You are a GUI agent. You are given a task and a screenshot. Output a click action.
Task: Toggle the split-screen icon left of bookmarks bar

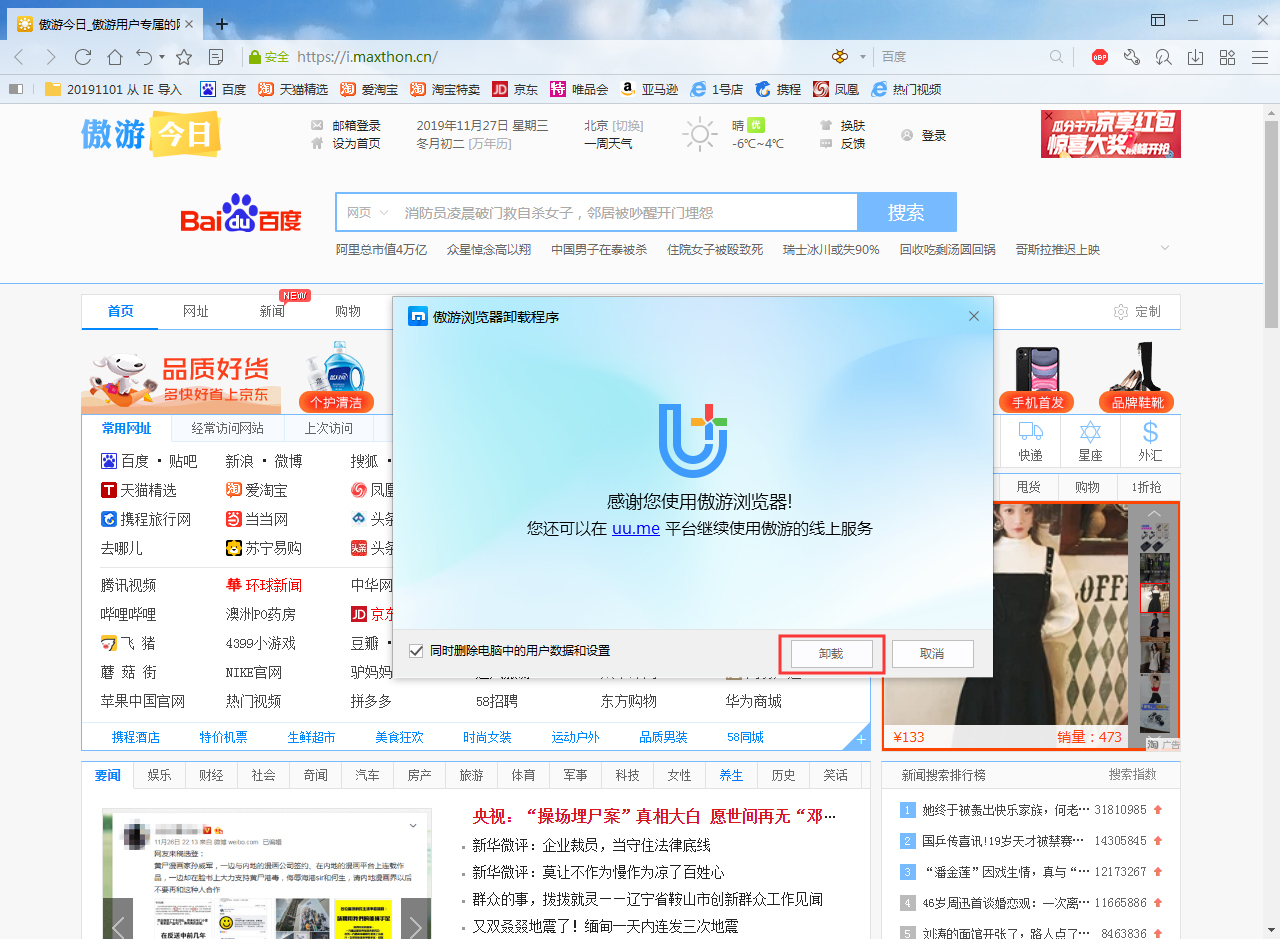(x=15, y=89)
